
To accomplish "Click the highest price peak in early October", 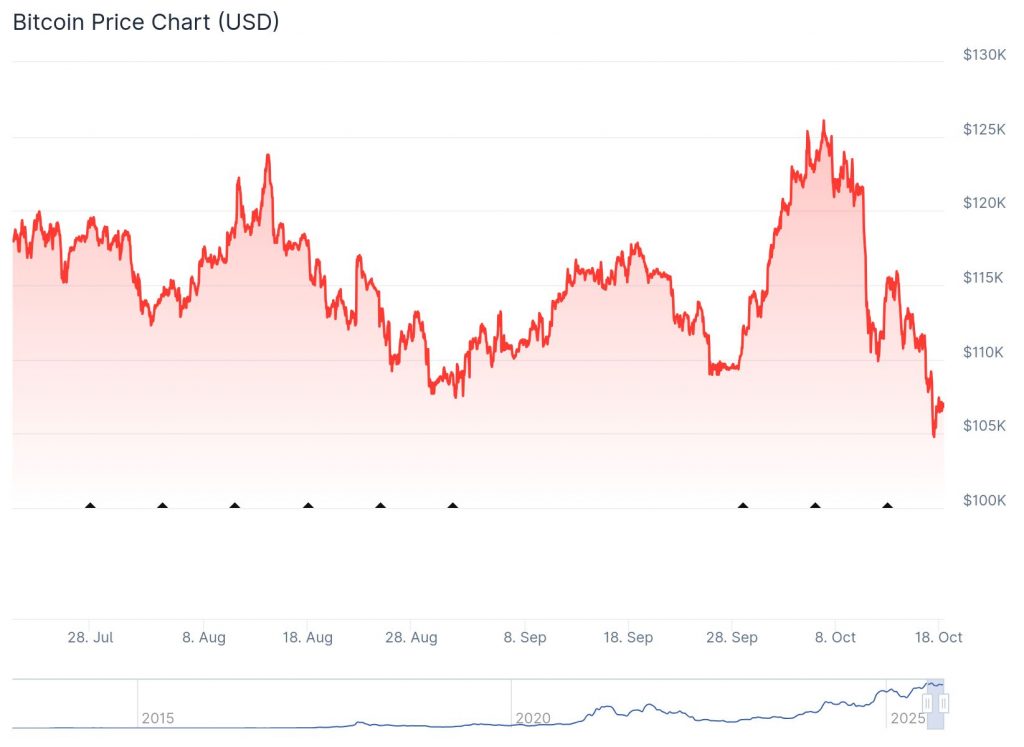I will (823, 121).
